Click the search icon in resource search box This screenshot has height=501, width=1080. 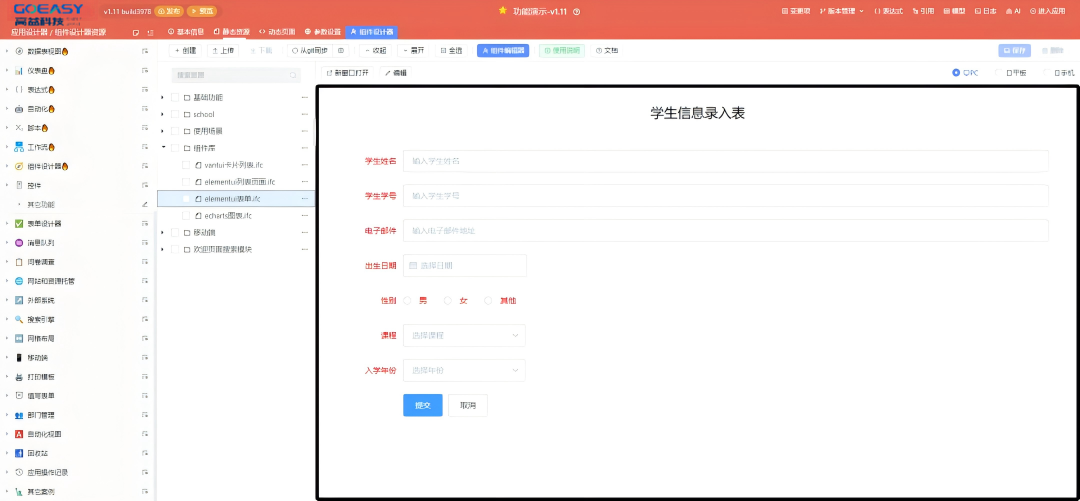pos(293,75)
